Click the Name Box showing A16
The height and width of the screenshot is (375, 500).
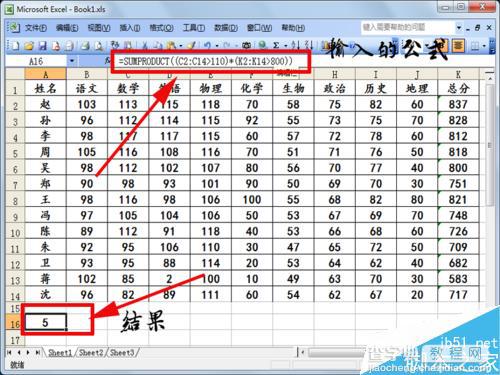[x=36, y=61]
